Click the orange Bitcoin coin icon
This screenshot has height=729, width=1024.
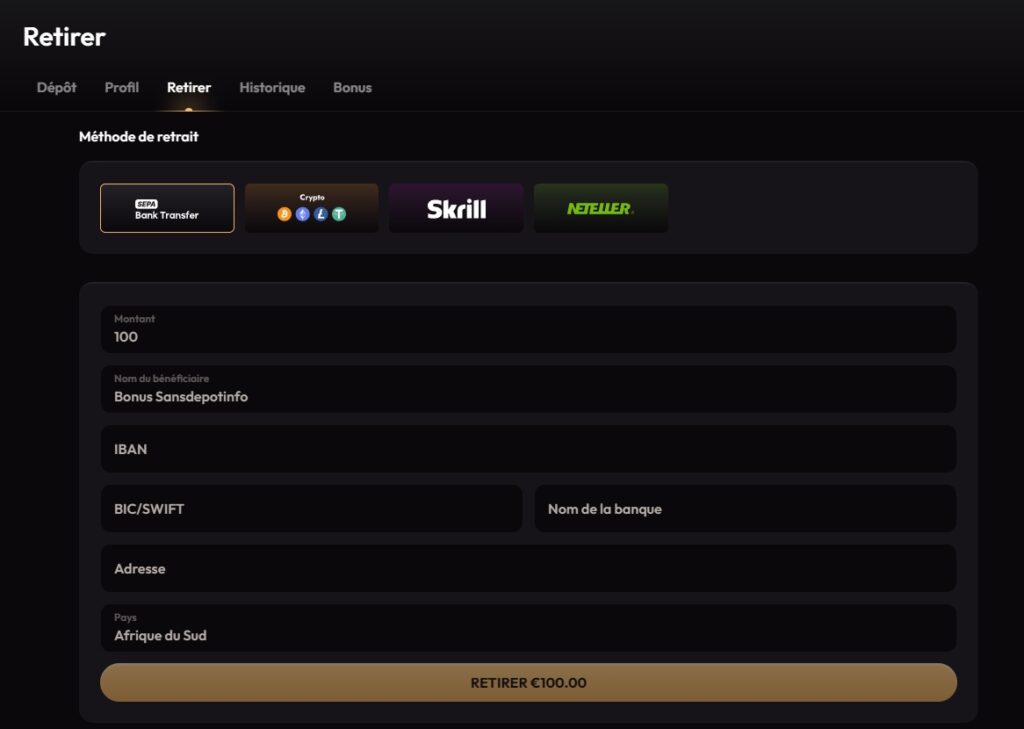285,214
